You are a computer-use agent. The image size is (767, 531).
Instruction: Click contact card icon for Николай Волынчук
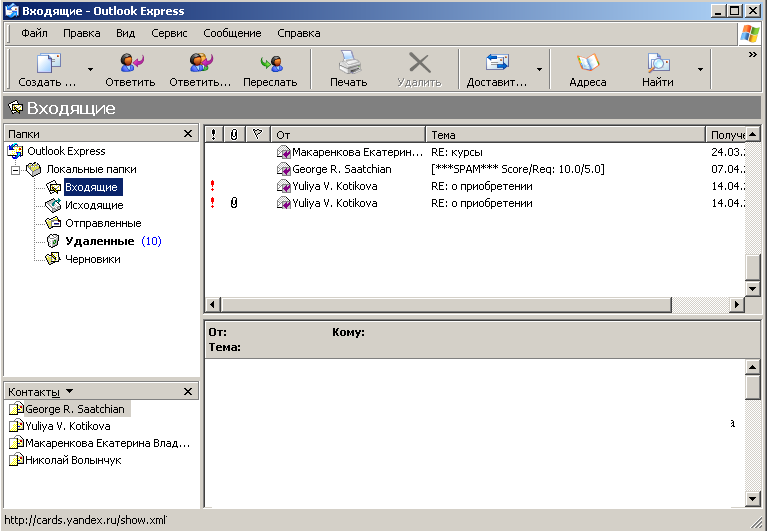coord(16,460)
